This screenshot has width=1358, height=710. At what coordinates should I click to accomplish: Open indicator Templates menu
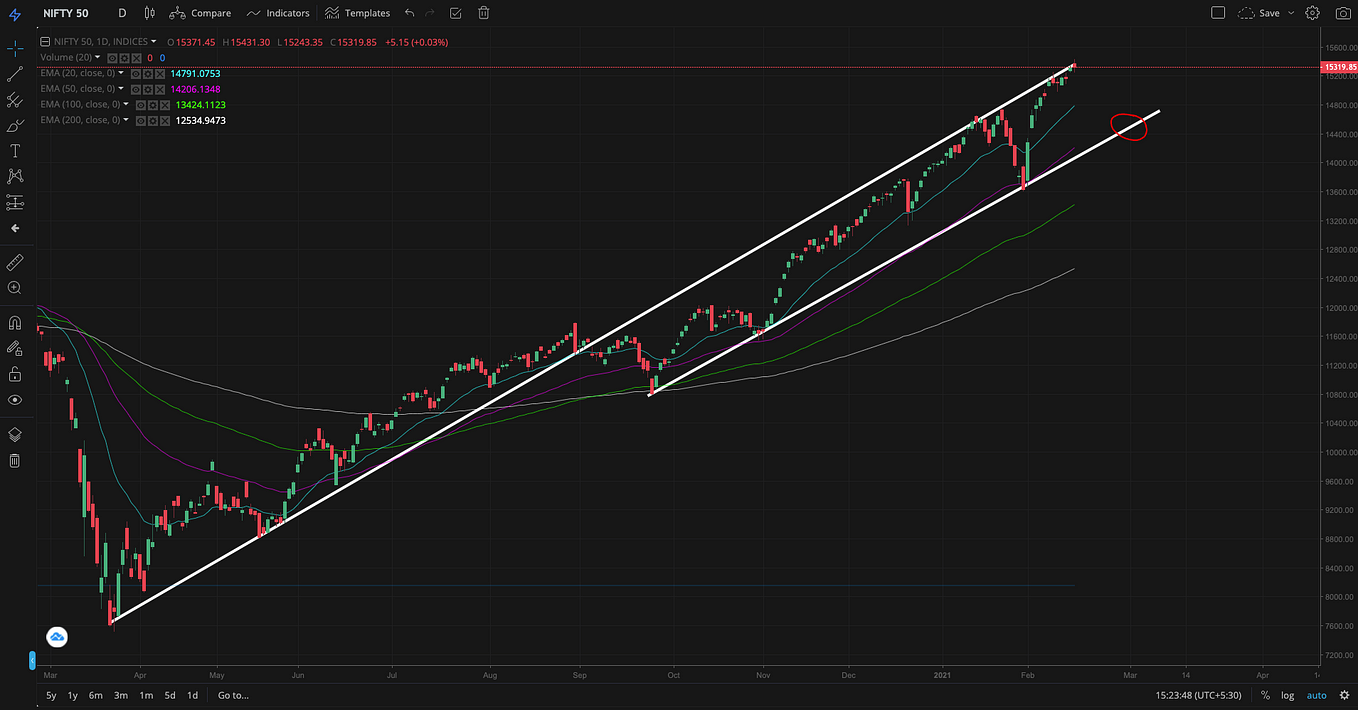point(357,13)
